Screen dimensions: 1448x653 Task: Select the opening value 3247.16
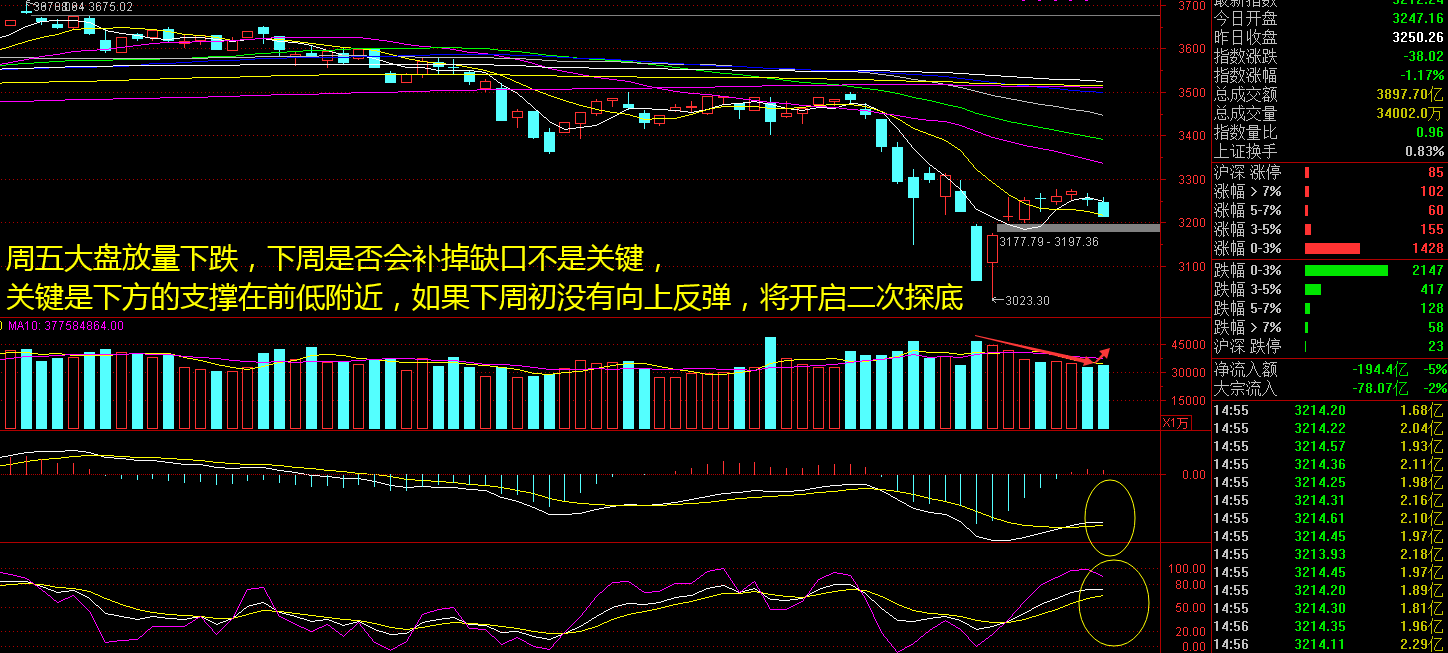(1418, 18)
